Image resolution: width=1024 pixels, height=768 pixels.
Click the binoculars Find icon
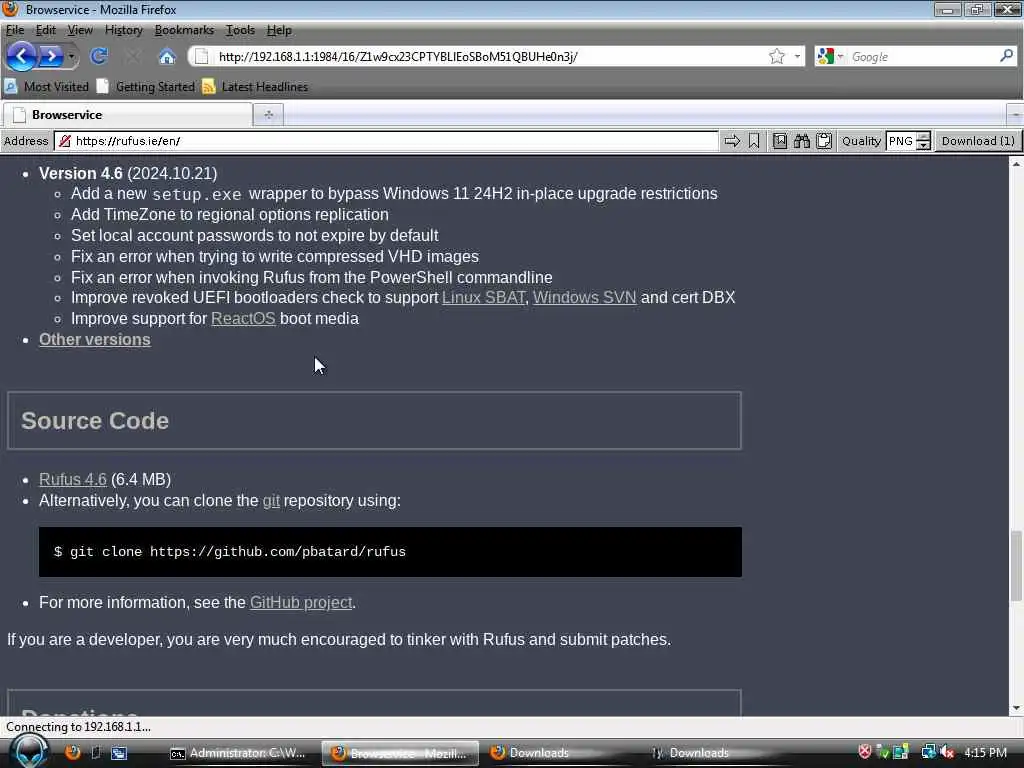pos(802,141)
